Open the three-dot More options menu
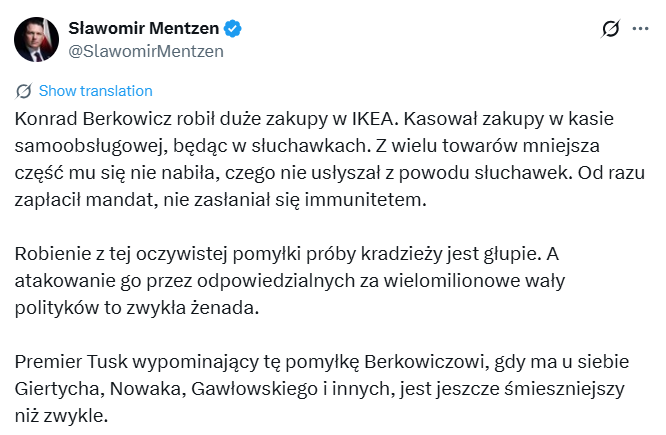Screen dimensions: 666x435 click(640, 30)
